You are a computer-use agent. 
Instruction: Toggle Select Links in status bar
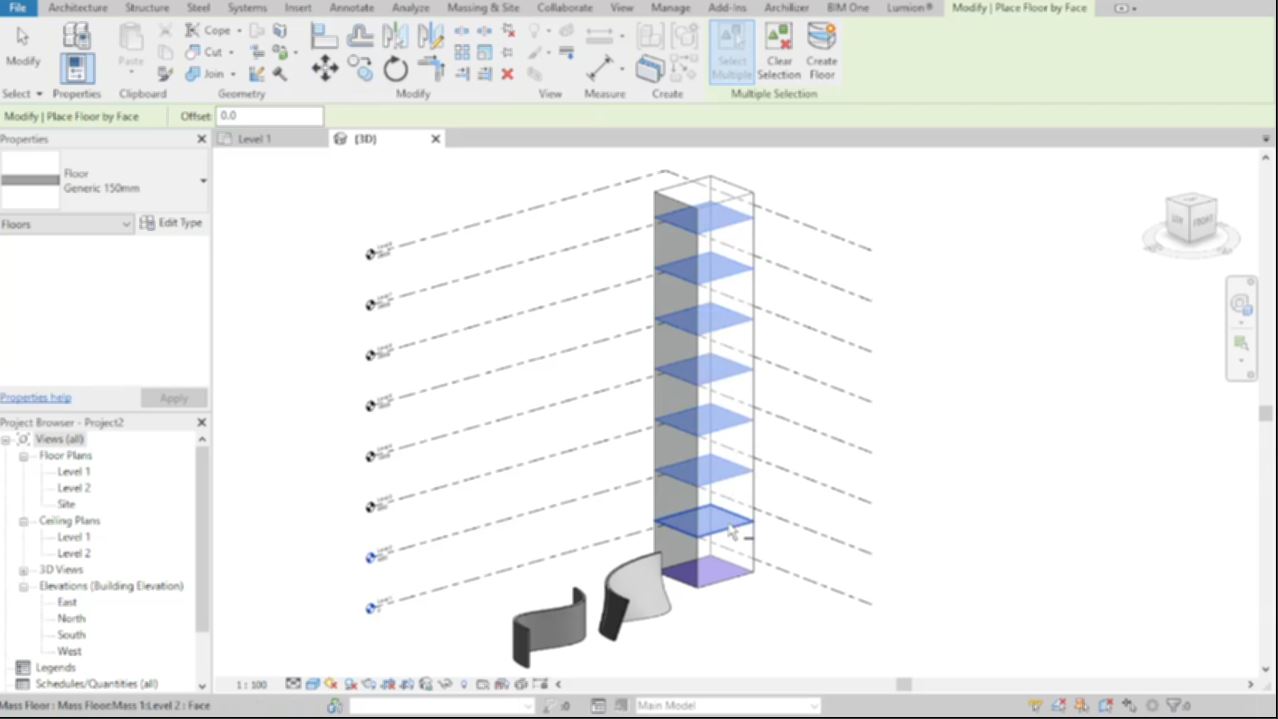(x=1034, y=706)
